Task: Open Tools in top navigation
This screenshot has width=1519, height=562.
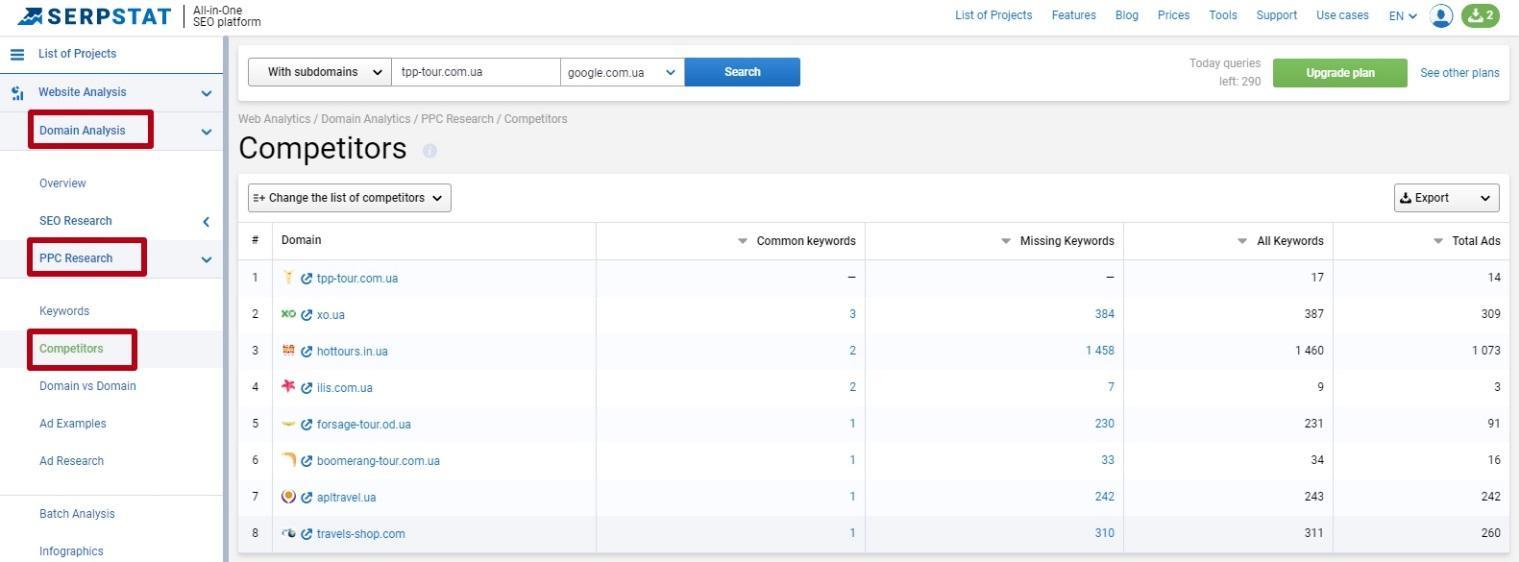Action: (1222, 16)
